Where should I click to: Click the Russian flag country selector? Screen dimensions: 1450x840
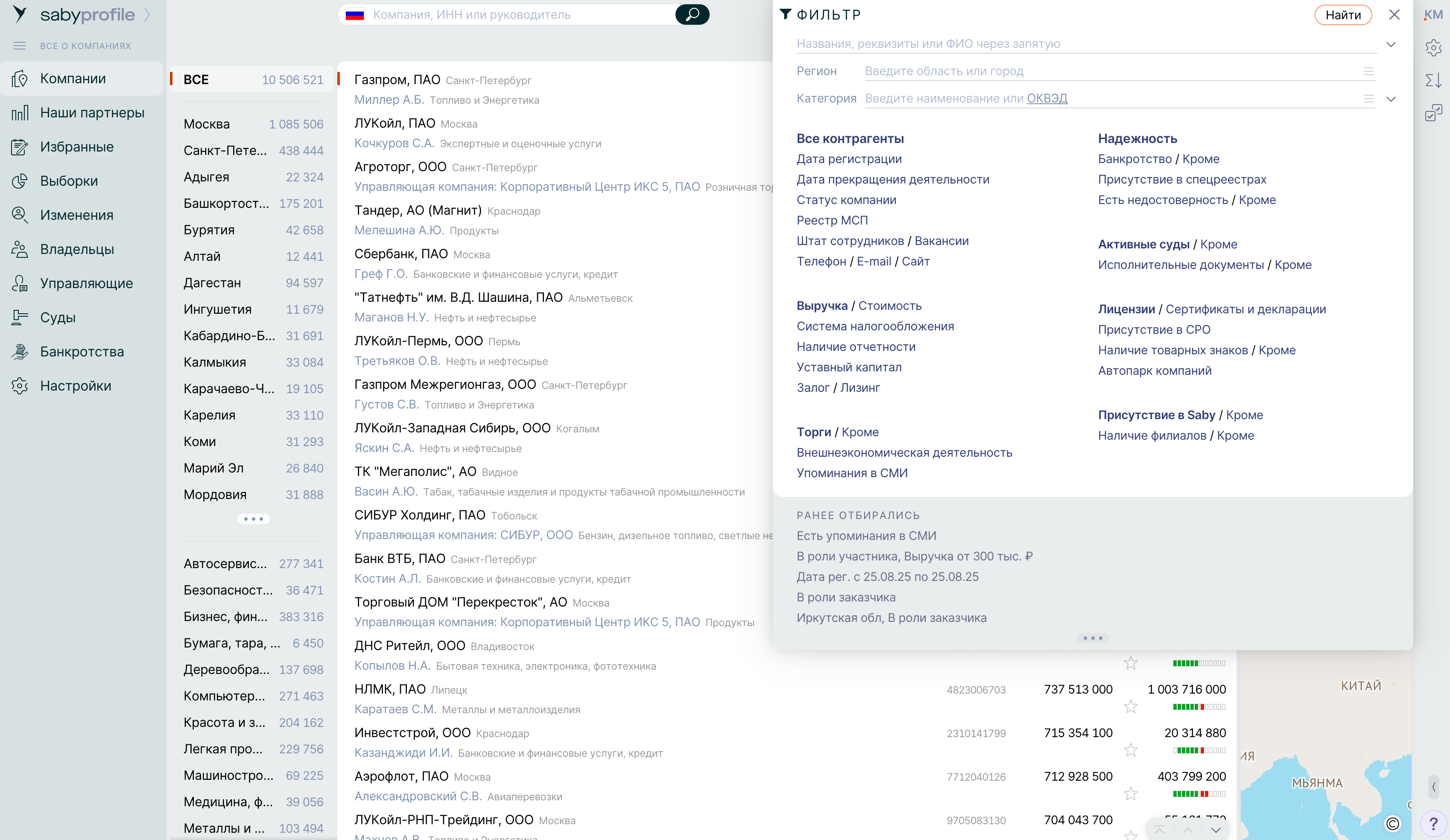pos(355,15)
